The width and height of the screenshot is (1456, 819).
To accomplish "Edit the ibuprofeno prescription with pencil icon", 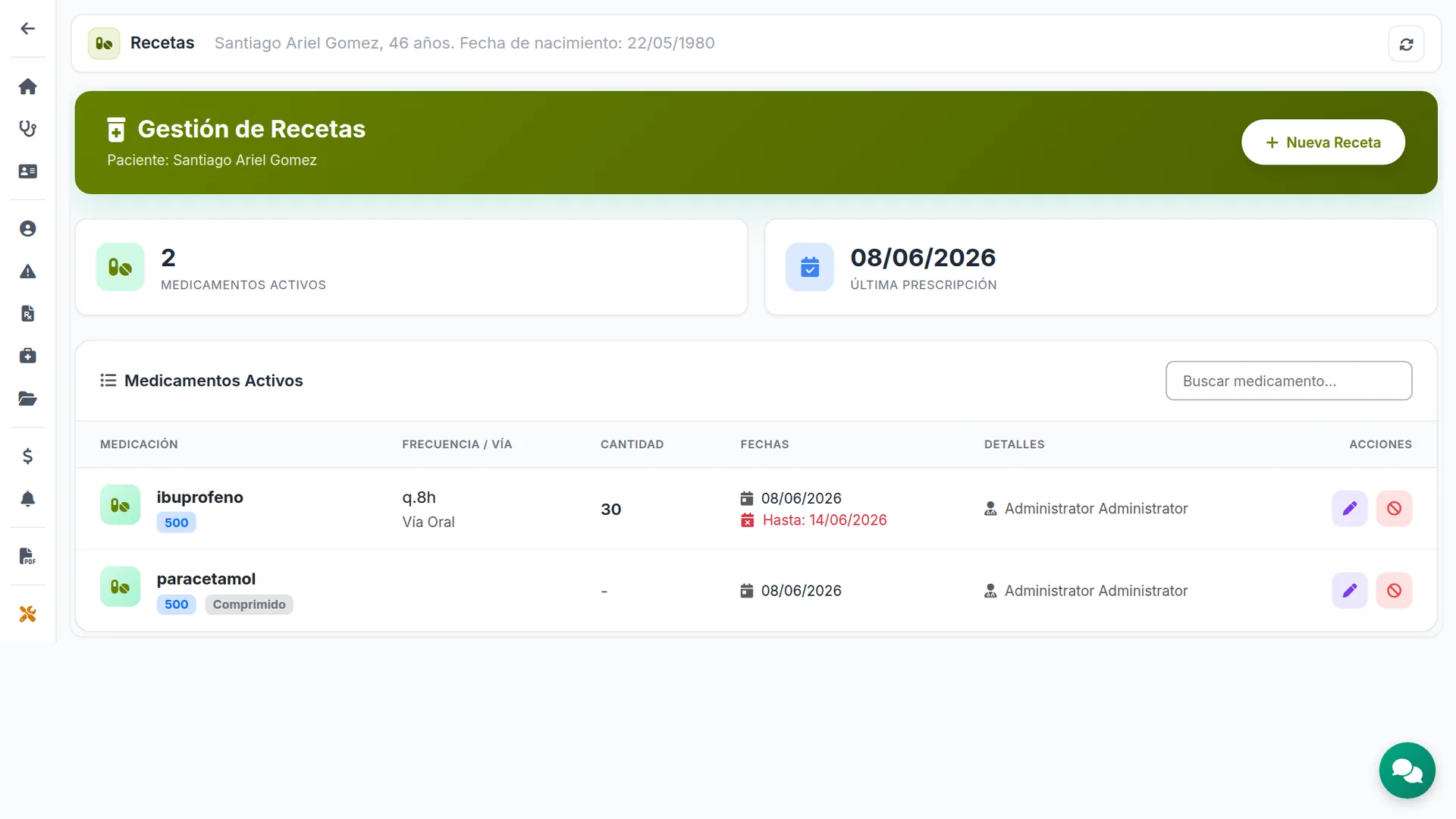I will pos(1349,508).
